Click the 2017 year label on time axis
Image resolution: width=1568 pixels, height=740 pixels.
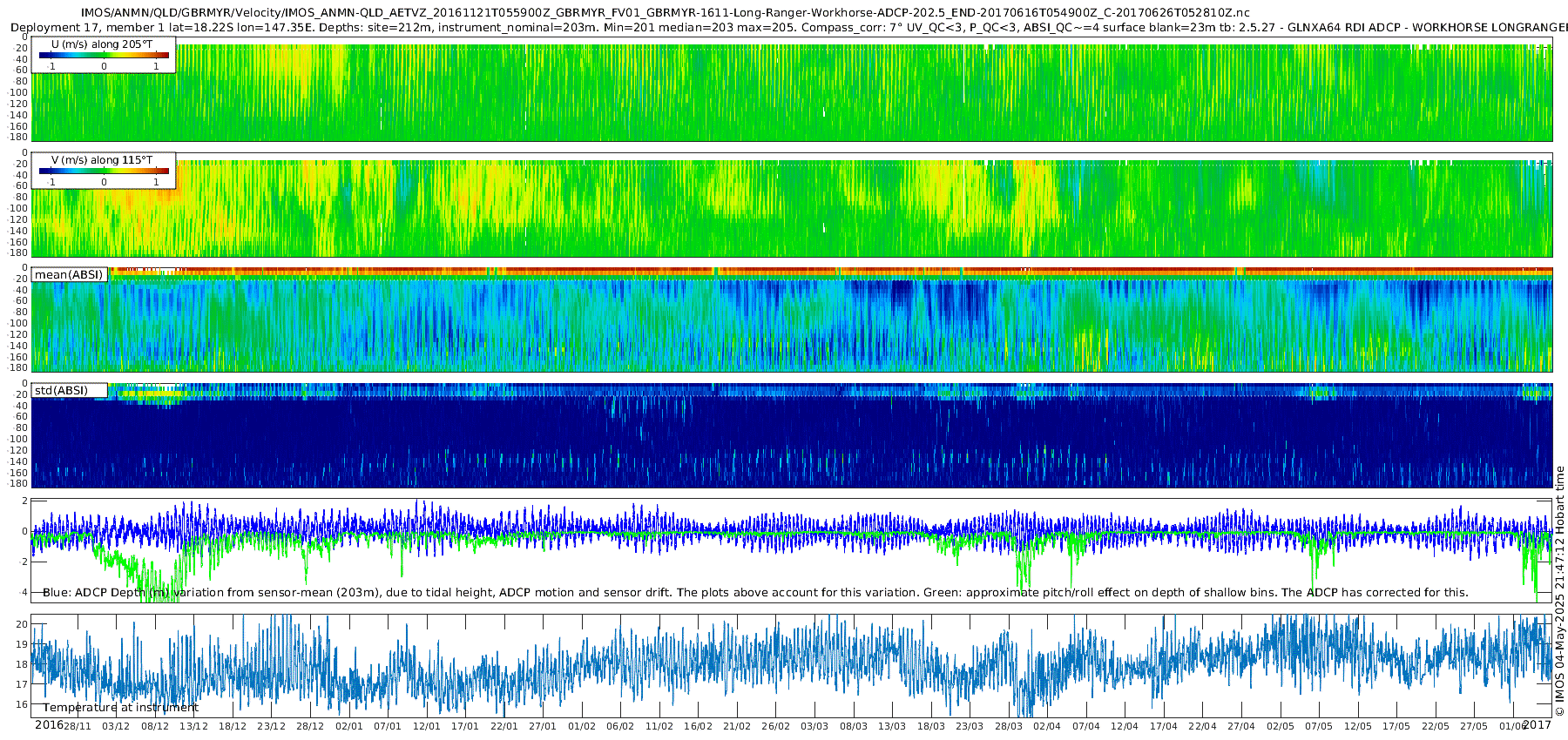(x=1537, y=724)
